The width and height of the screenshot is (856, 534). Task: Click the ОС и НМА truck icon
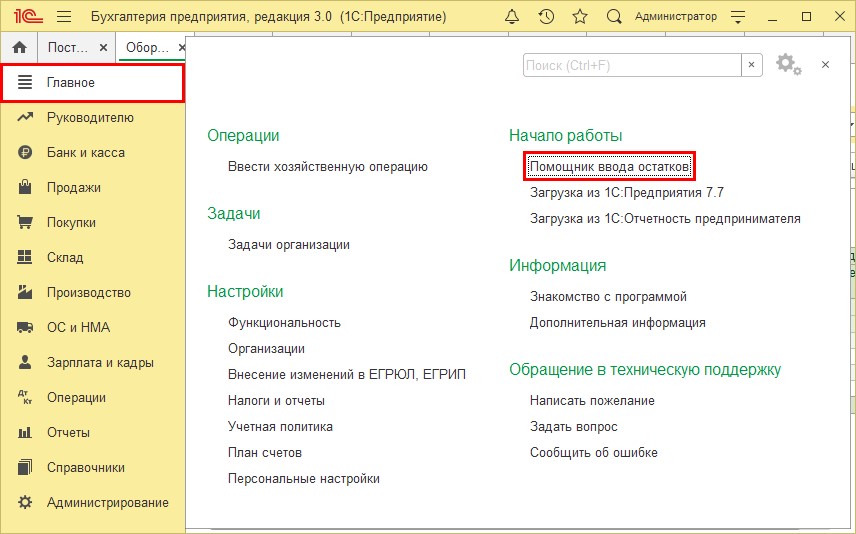(x=25, y=327)
